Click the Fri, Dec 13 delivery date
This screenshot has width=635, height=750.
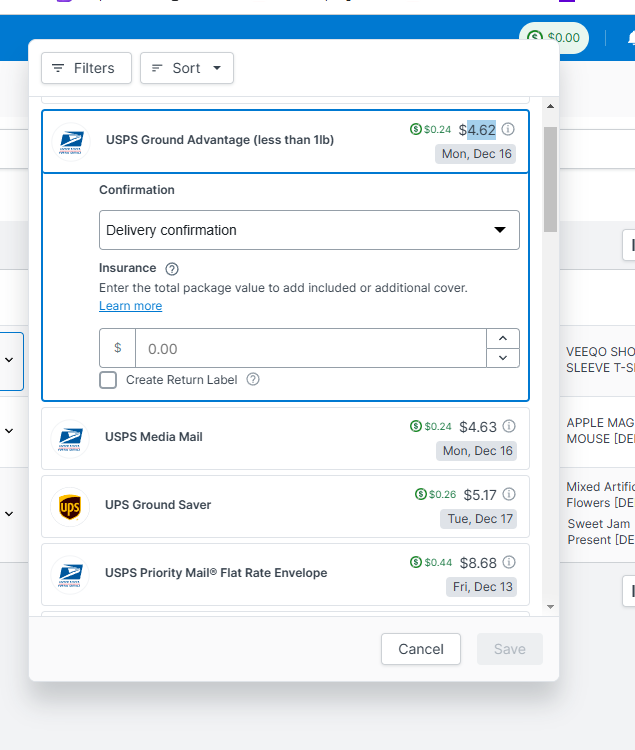[482, 587]
